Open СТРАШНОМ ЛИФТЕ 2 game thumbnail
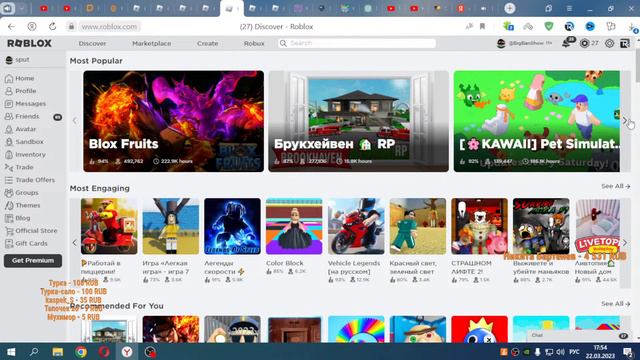The width and height of the screenshot is (640, 360). coord(480,227)
